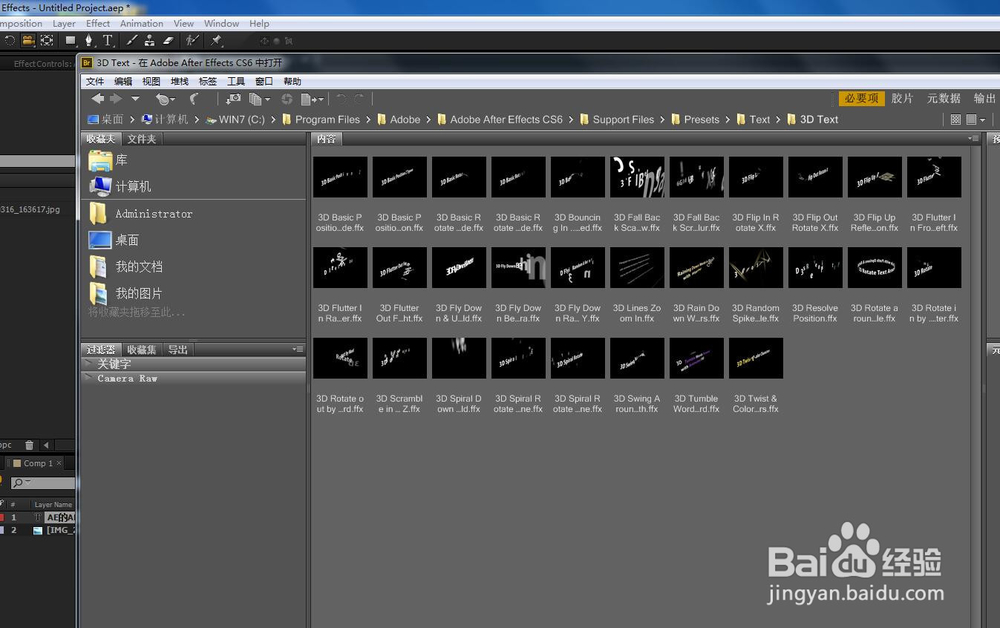Switch to the 收藏集 tab
The width and height of the screenshot is (1000, 628).
pos(141,349)
